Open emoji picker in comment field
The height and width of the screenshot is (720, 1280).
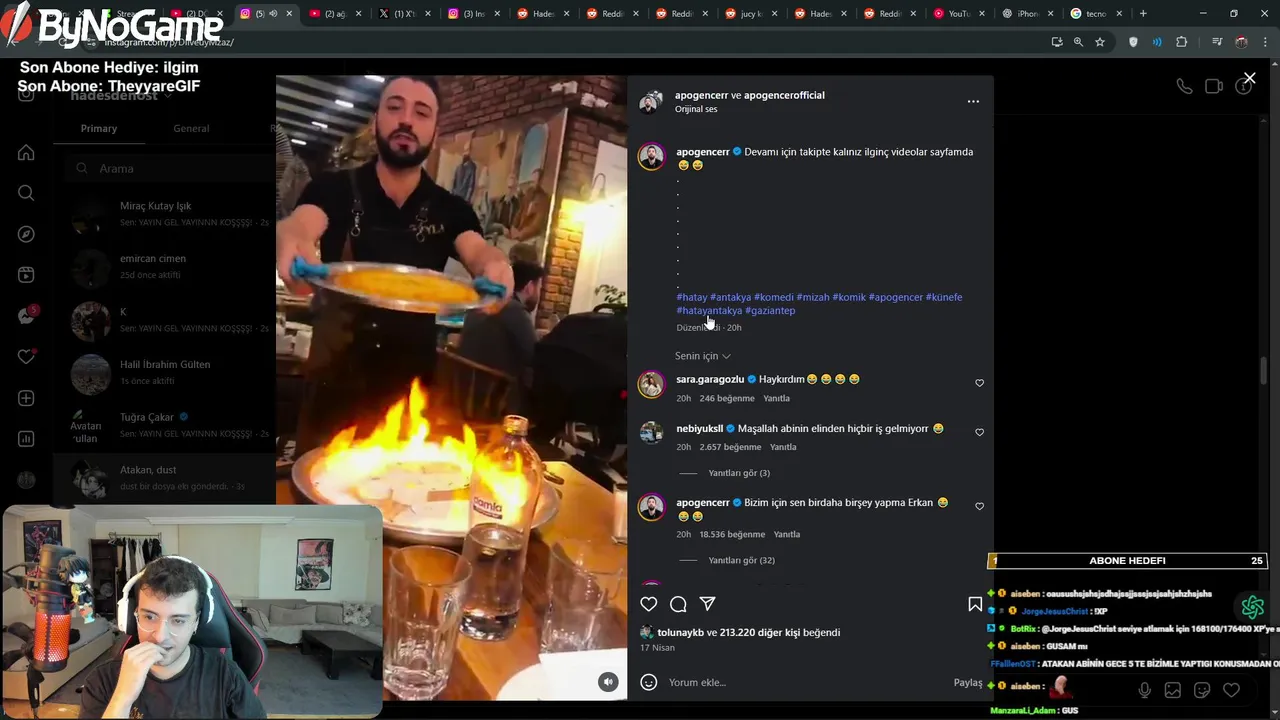[x=649, y=682]
